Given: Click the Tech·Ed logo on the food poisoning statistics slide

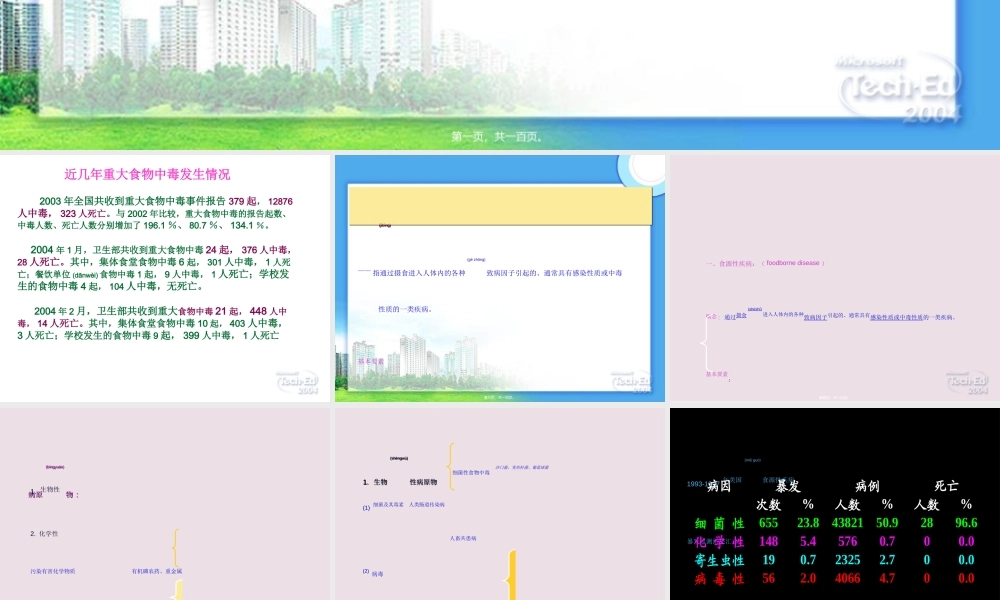Looking at the screenshot, I should pos(301,382).
